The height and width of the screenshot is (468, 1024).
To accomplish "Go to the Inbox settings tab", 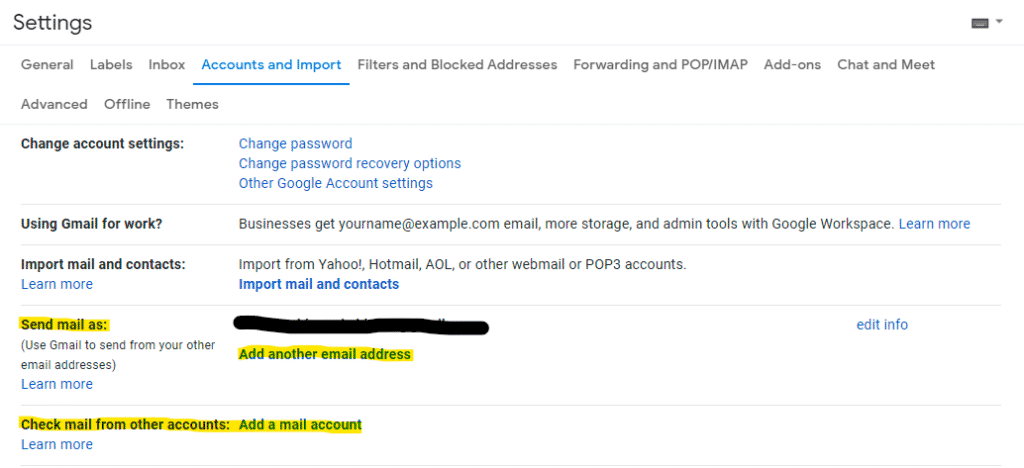I will [167, 65].
